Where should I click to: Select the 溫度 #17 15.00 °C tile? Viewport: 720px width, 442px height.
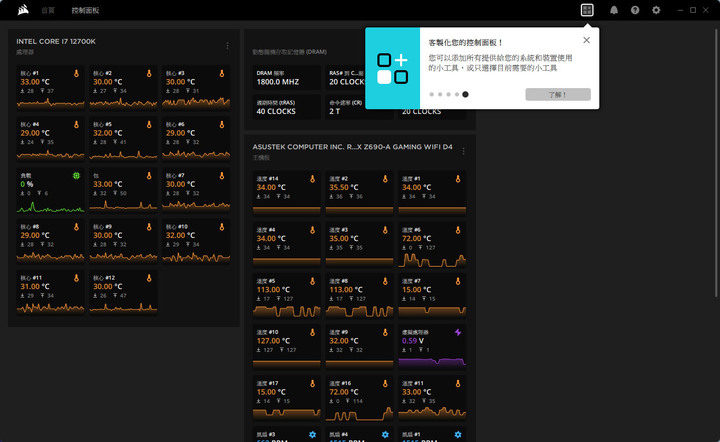[x=287, y=397]
